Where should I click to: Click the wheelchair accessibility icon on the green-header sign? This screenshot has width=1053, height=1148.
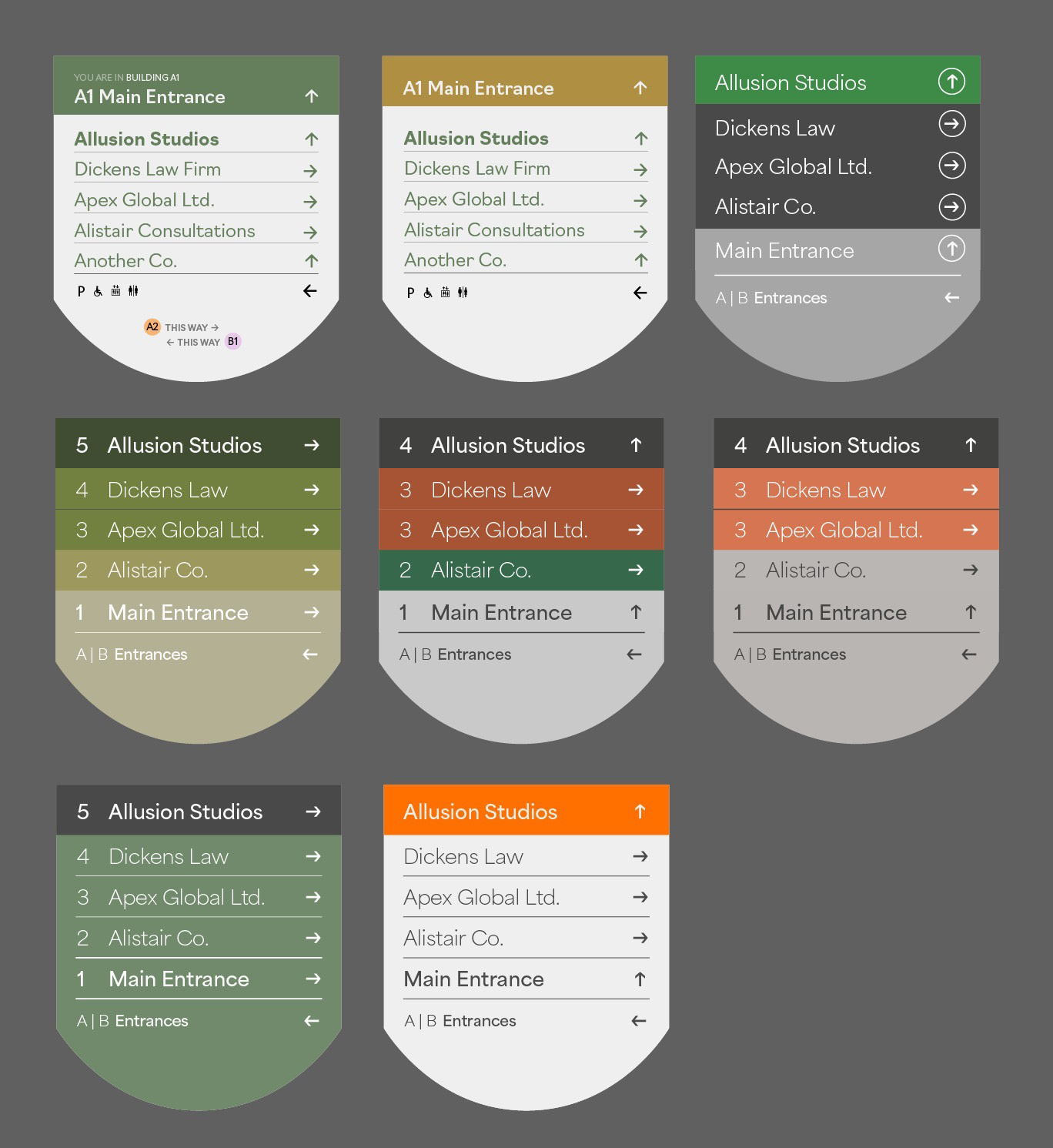(x=98, y=291)
